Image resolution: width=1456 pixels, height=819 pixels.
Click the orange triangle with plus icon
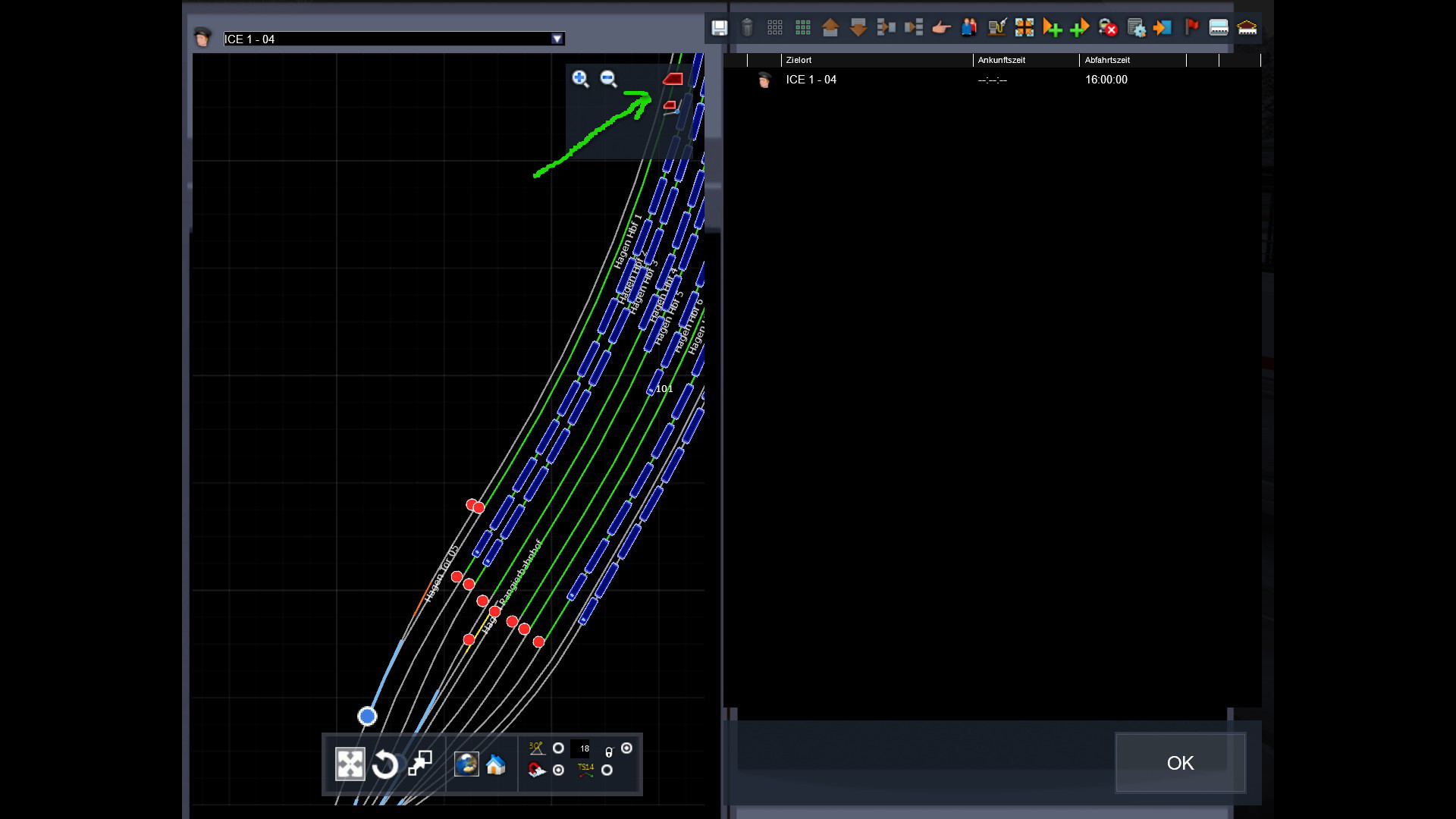click(x=1053, y=28)
